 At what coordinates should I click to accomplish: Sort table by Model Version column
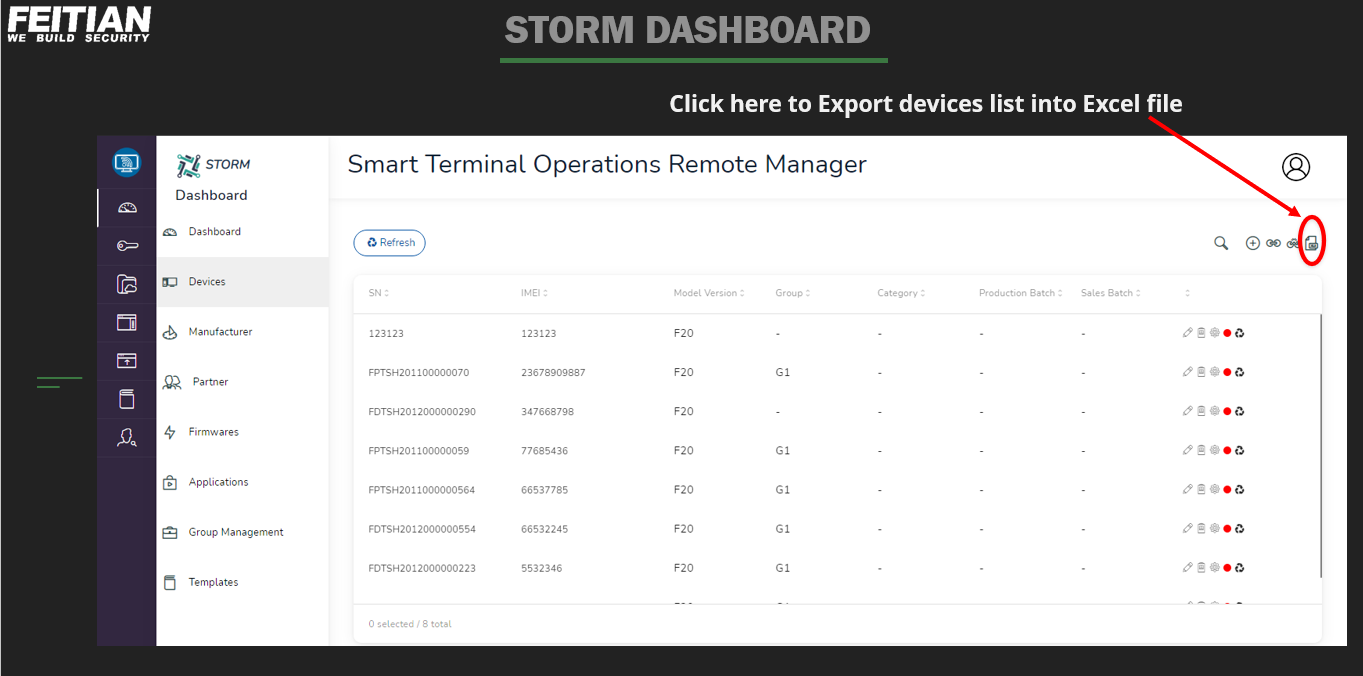click(x=709, y=293)
